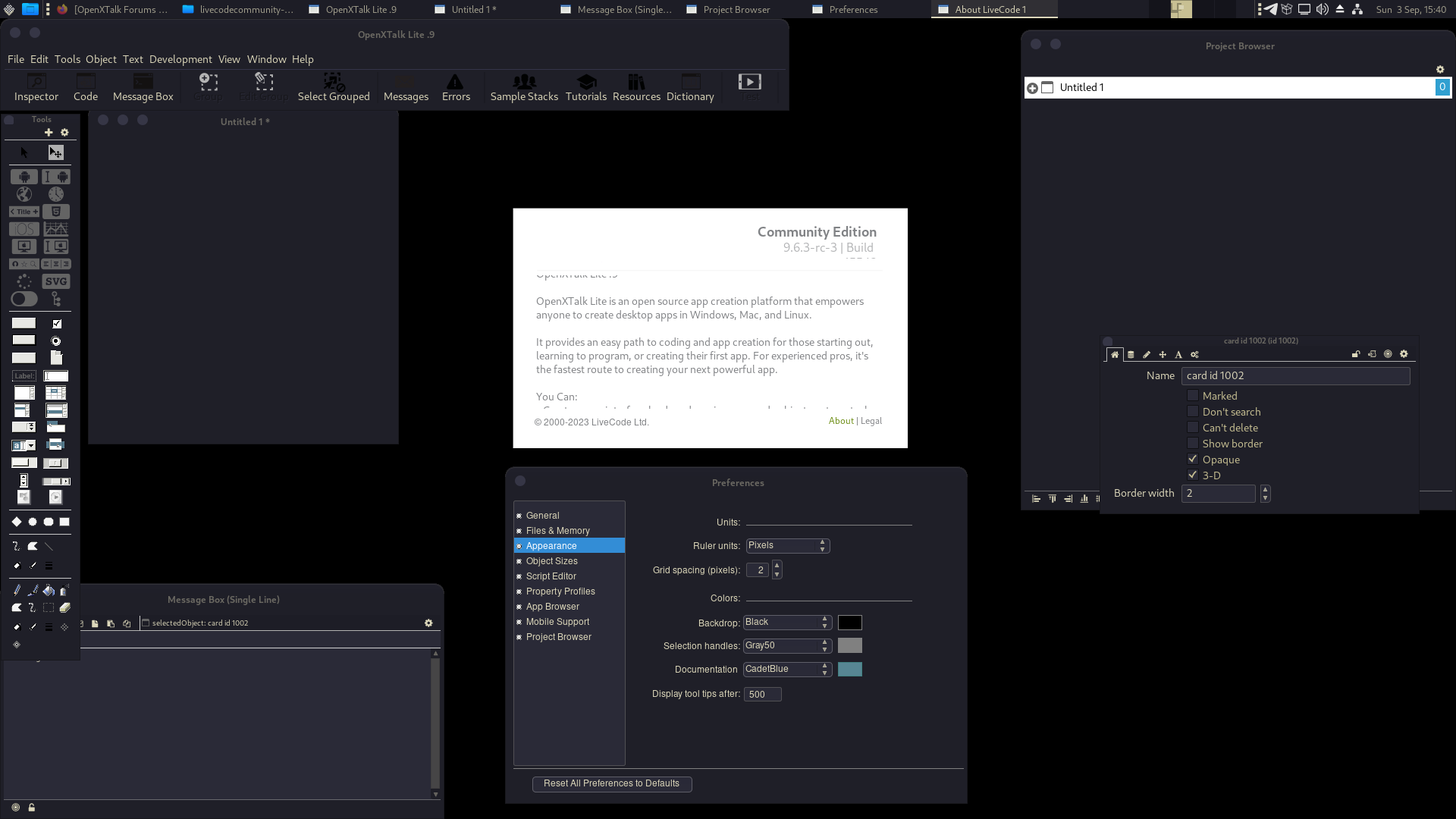Click the Documentation CadetBlue color swatch
This screenshot has width=1456, height=819.
(x=850, y=670)
